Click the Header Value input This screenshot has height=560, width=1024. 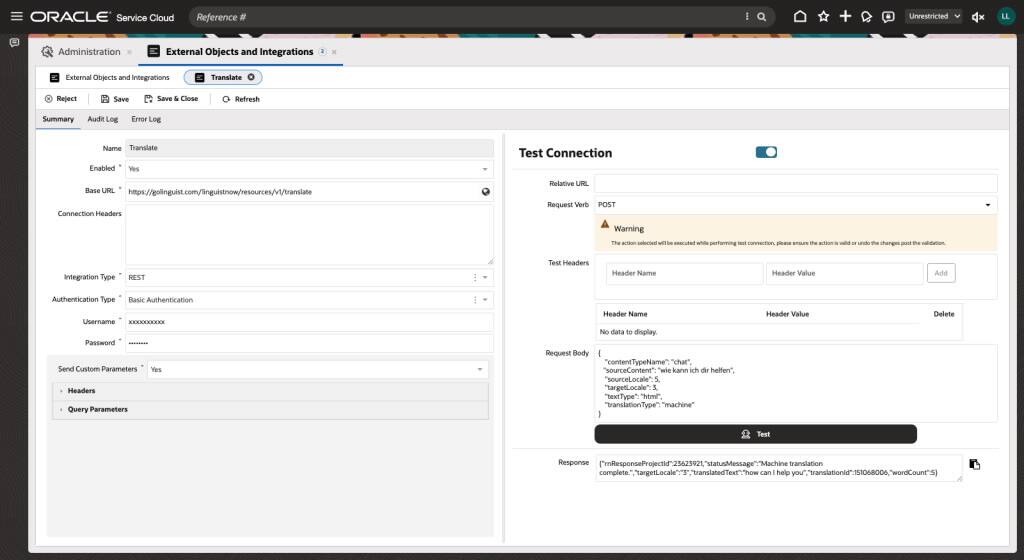coord(844,273)
